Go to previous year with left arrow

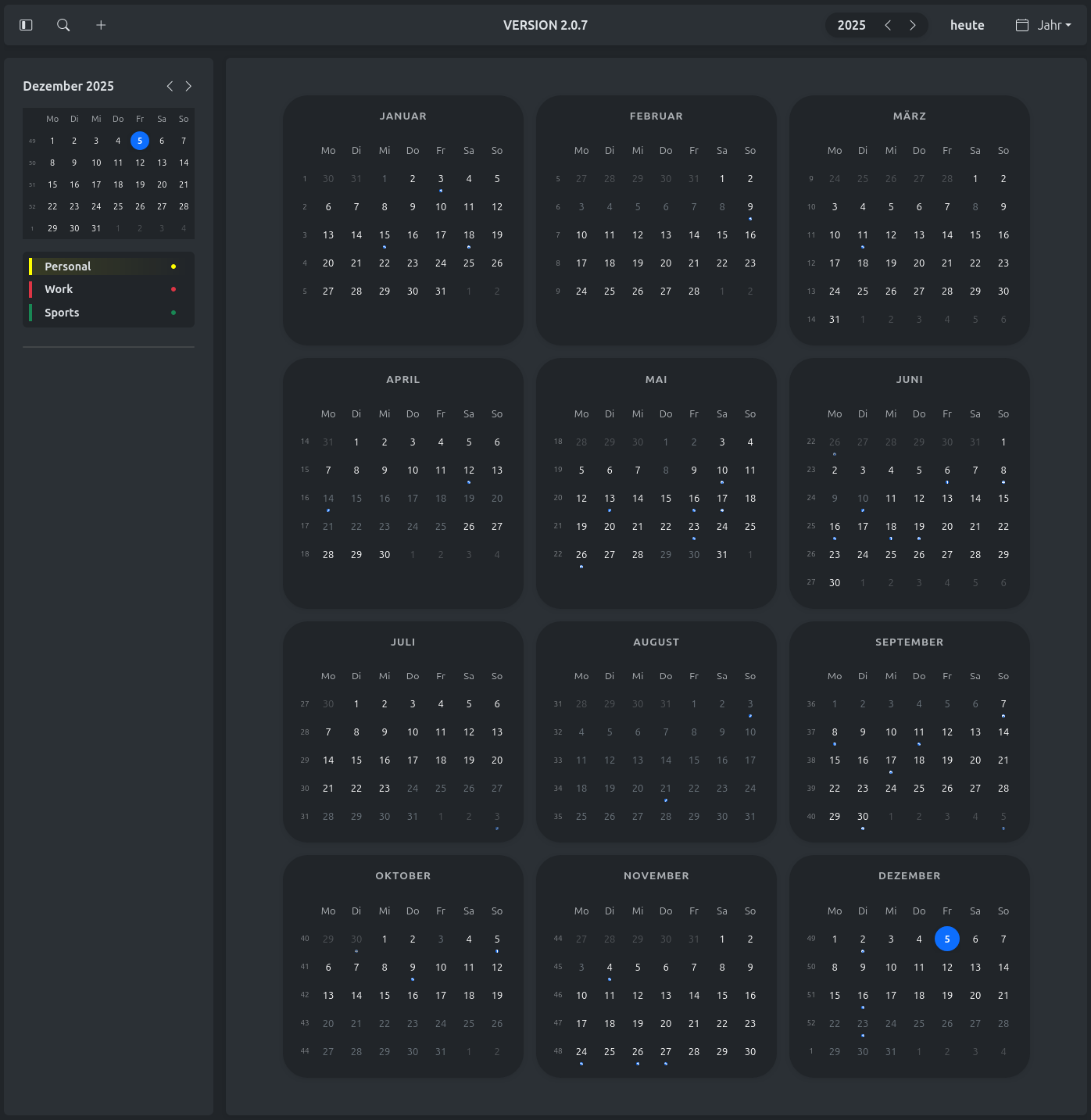coord(888,25)
